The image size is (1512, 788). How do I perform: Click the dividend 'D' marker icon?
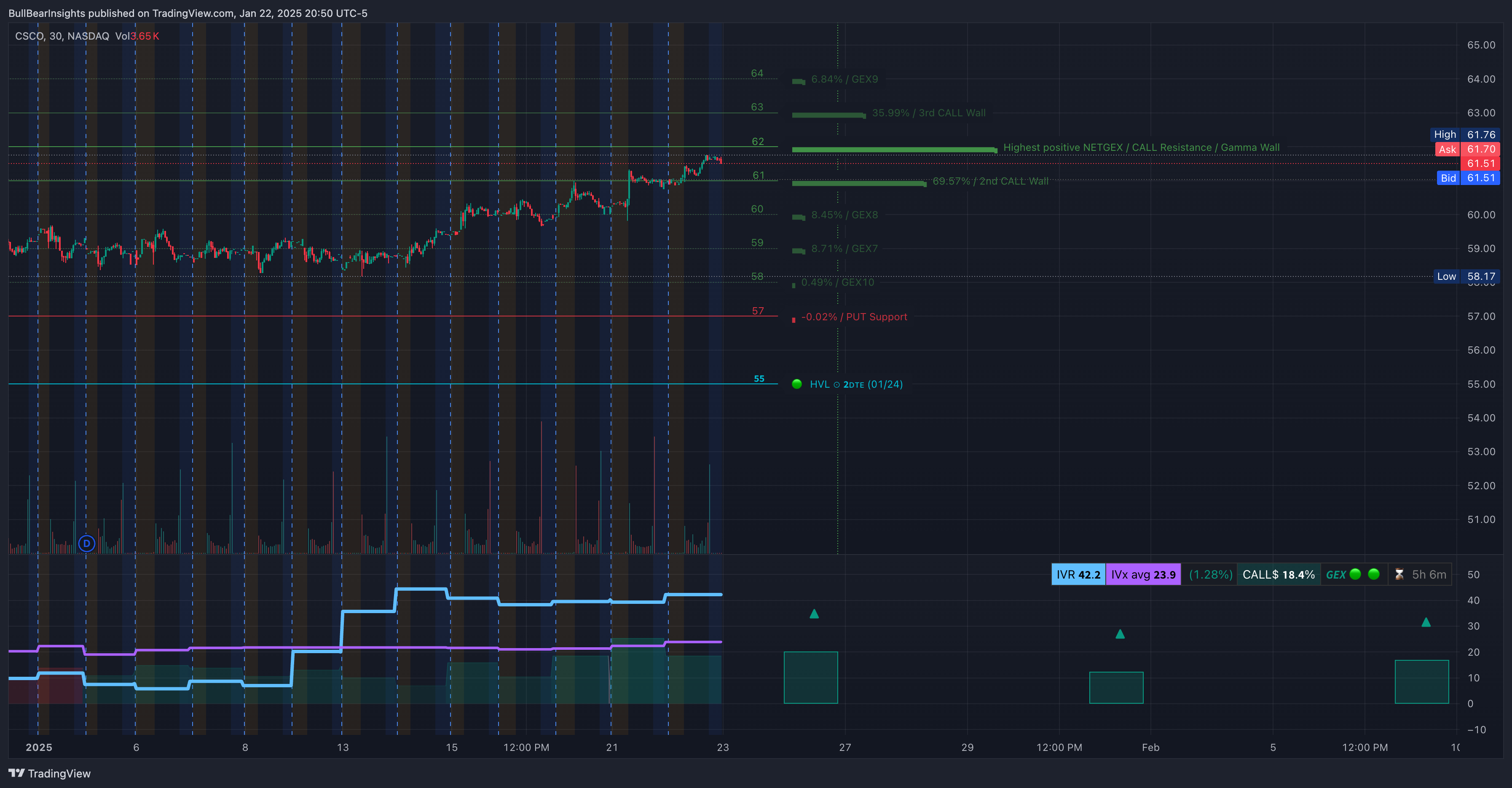[87, 543]
